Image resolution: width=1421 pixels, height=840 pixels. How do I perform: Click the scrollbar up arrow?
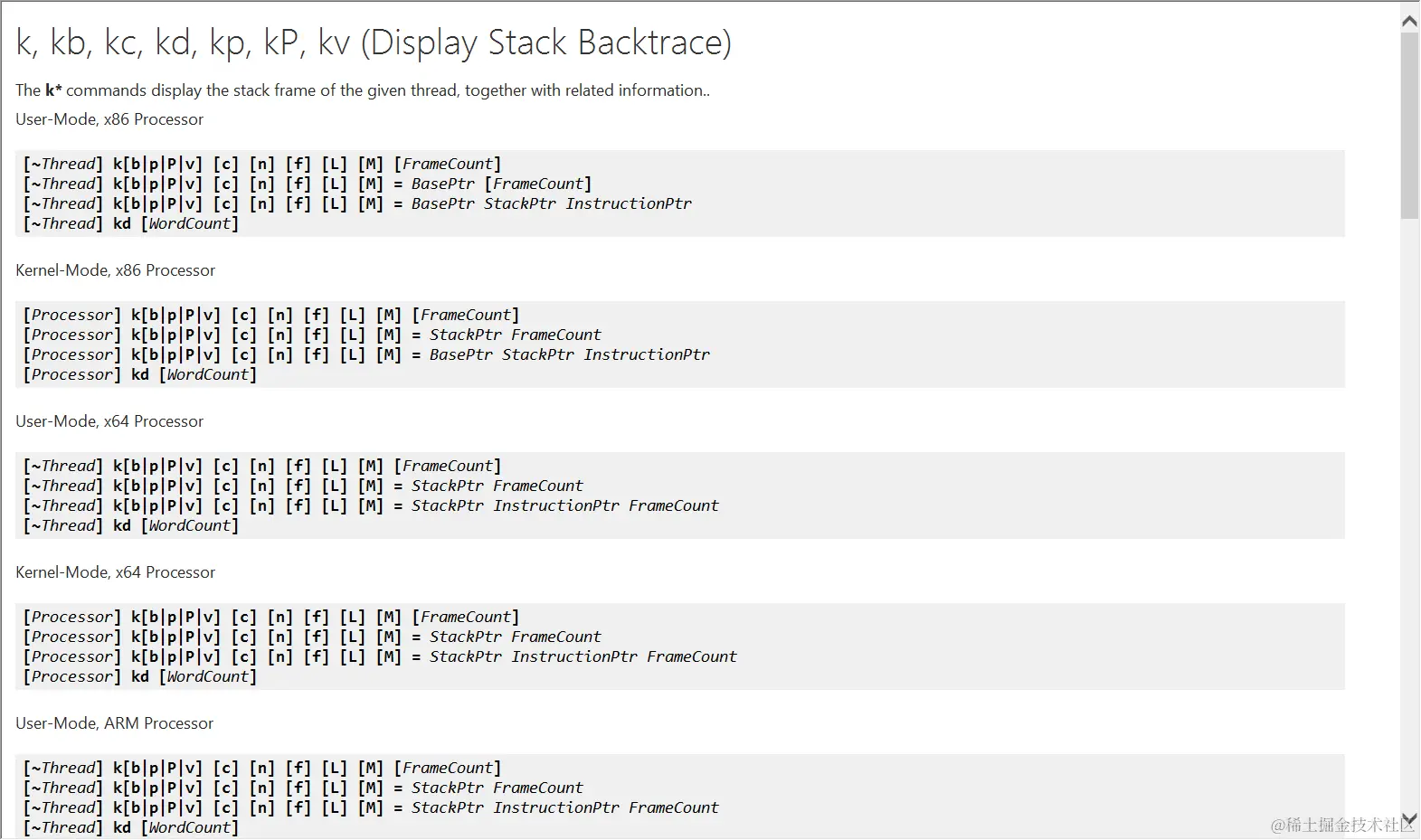pyautogui.click(x=1409, y=21)
